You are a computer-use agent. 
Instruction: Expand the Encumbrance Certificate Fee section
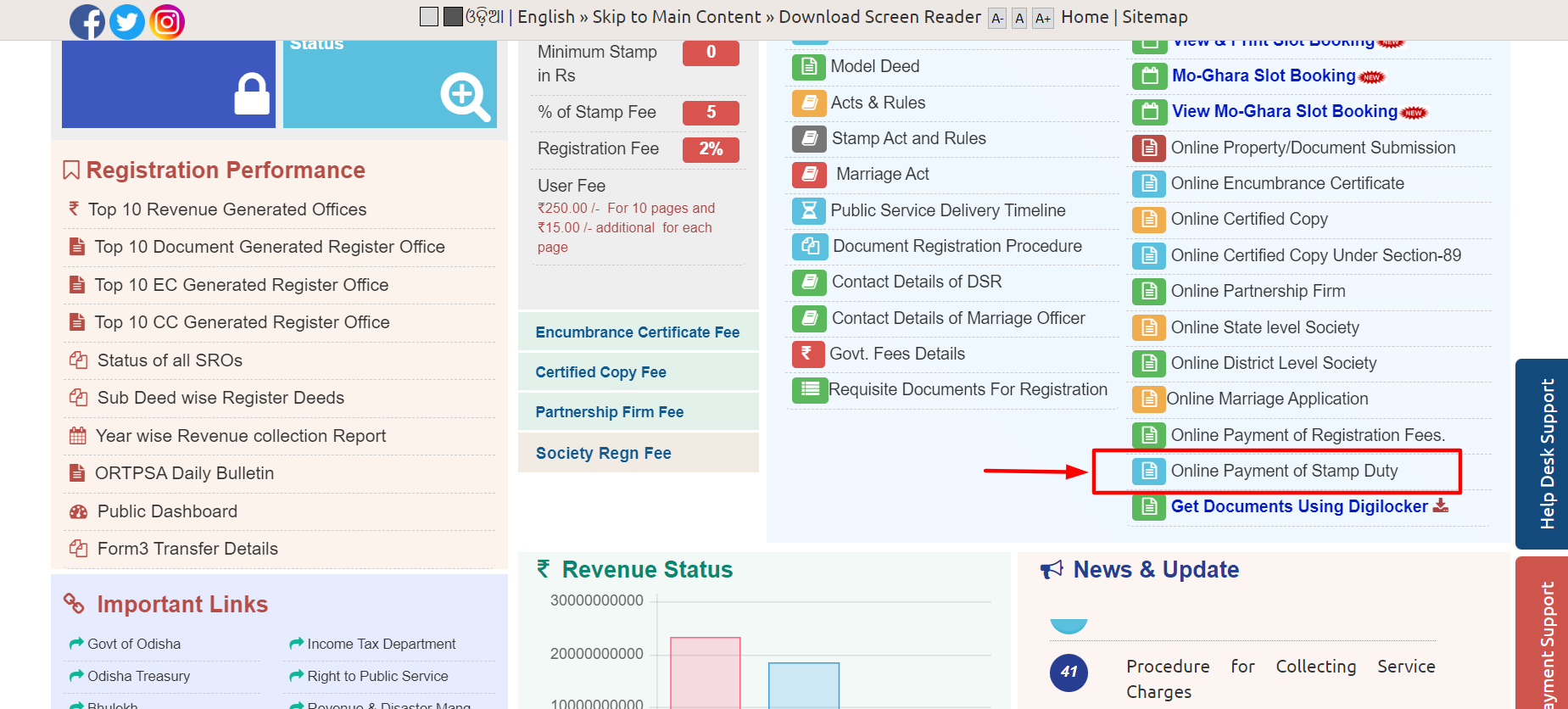[638, 332]
